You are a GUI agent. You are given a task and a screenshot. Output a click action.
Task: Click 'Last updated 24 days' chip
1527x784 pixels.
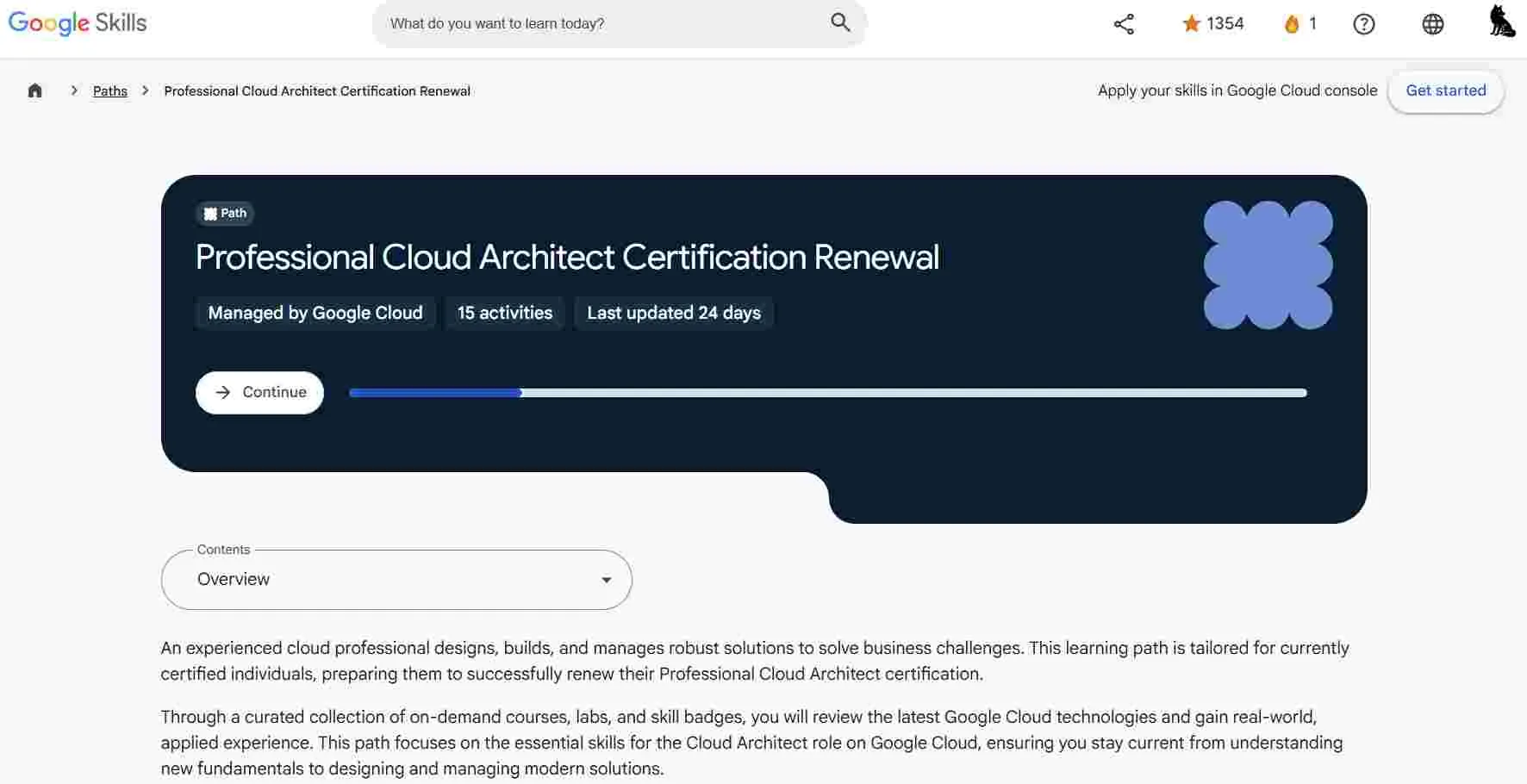[674, 313]
